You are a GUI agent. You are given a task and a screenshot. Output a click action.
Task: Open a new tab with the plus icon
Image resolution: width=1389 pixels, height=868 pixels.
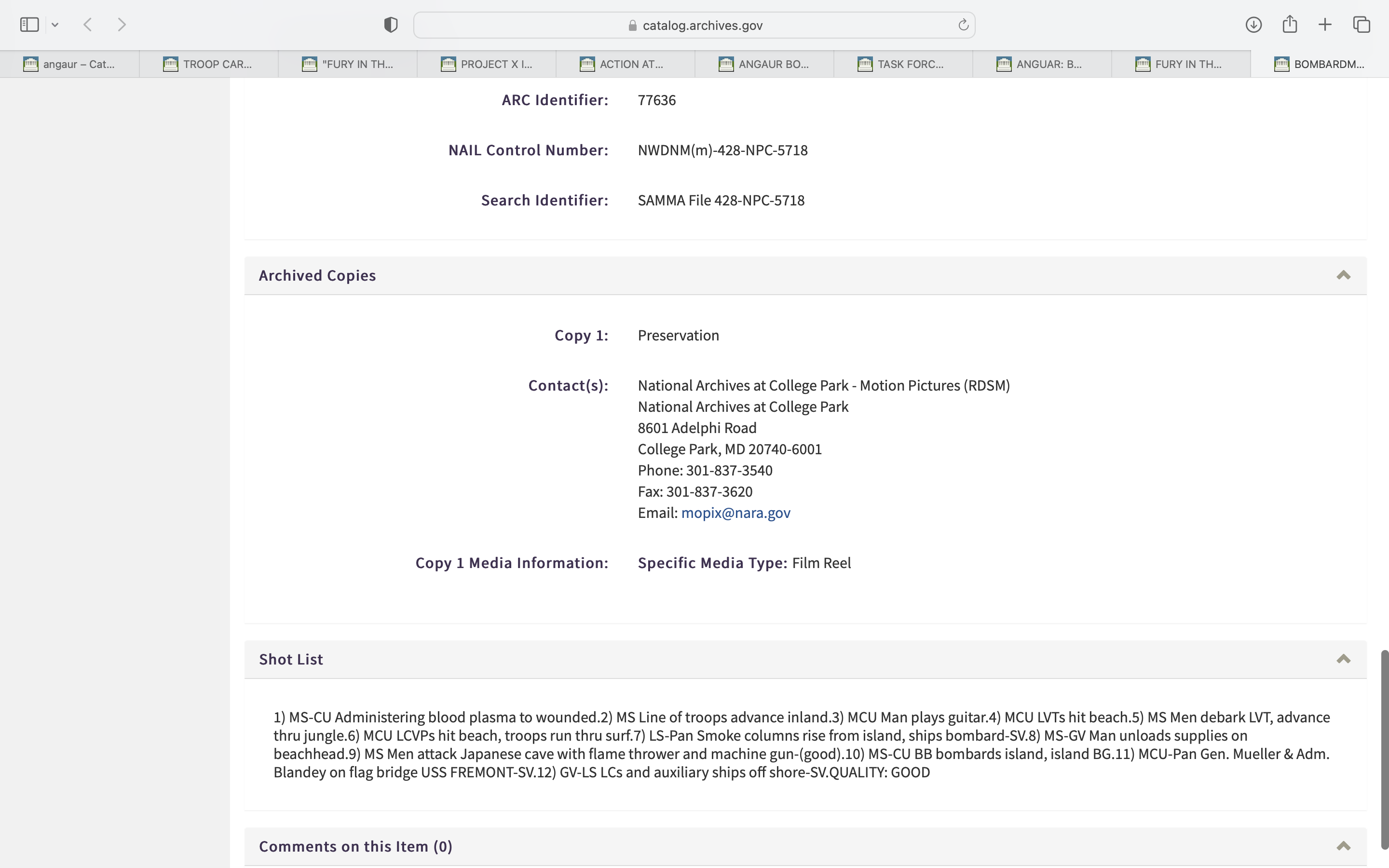pyautogui.click(x=1325, y=25)
